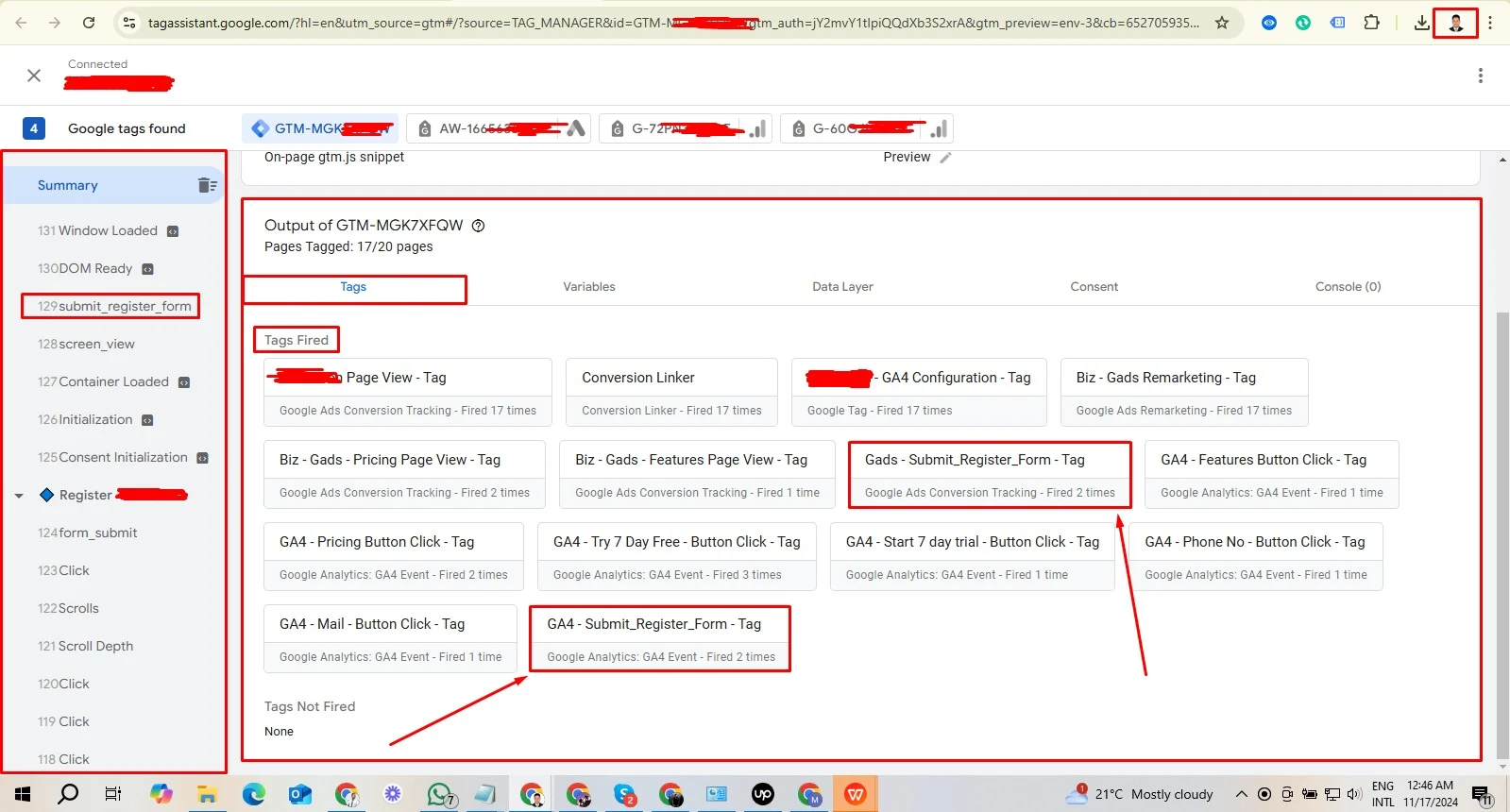Open the Chrome profile avatar

point(1455,23)
